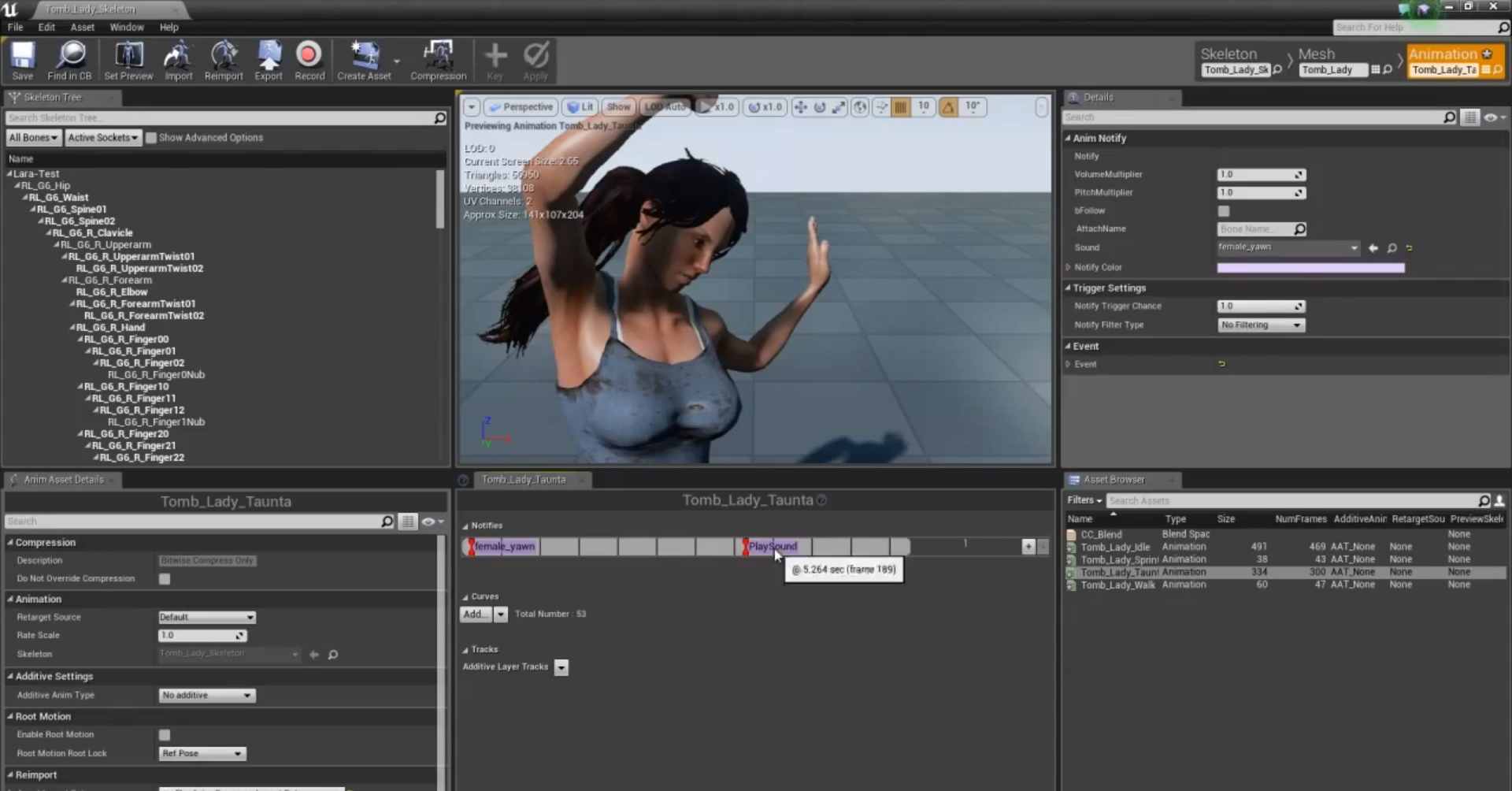Viewport: 1512px width, 791px height.
Task: Open the Sound female_yawn dropdown
Action: click(x=1288, y=248)
